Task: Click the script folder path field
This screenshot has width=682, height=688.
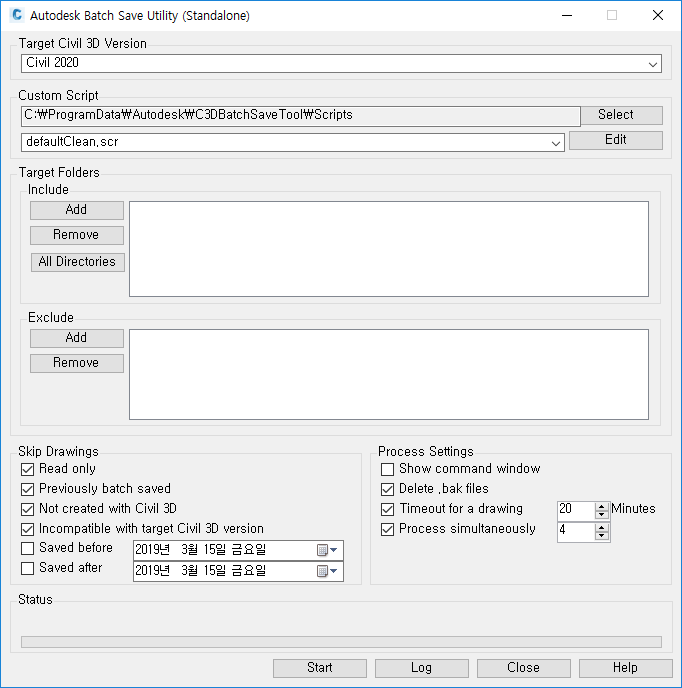Action: (x=301, y=116)
